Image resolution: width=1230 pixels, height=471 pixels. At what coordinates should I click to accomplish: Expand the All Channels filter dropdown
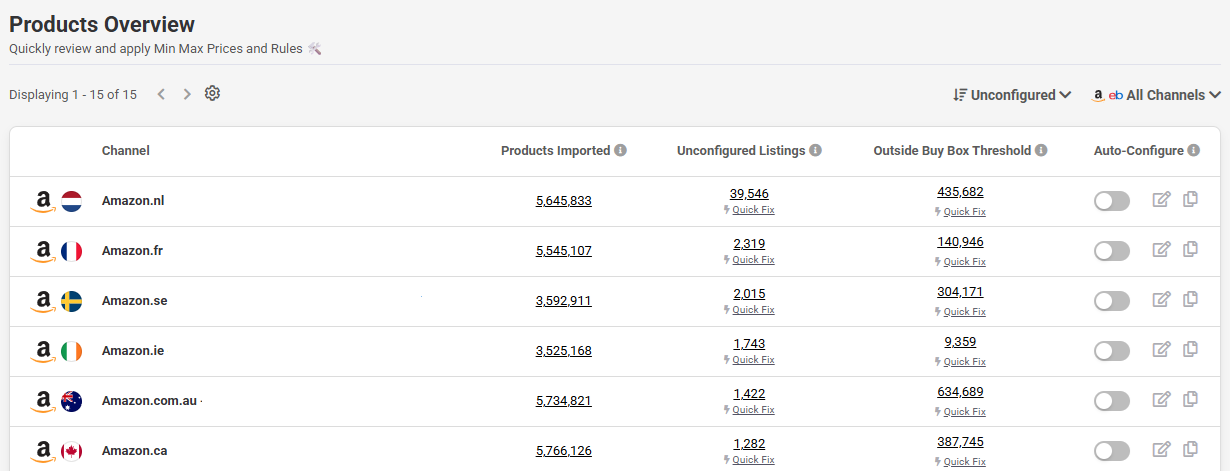pyautogui.click(x=1157, y=95)
